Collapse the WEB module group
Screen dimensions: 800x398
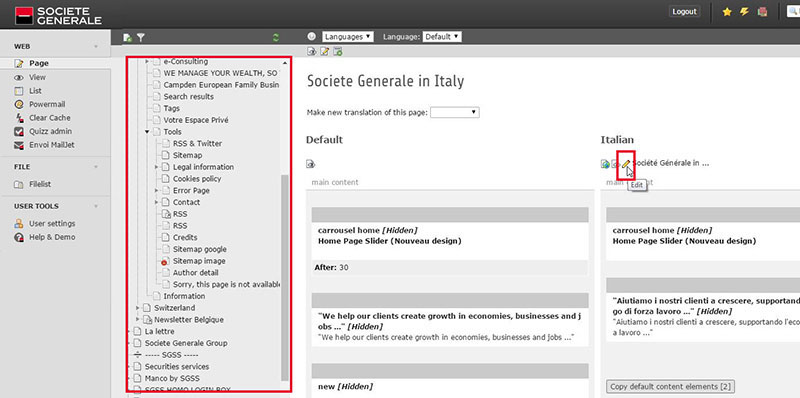point(96,46)
